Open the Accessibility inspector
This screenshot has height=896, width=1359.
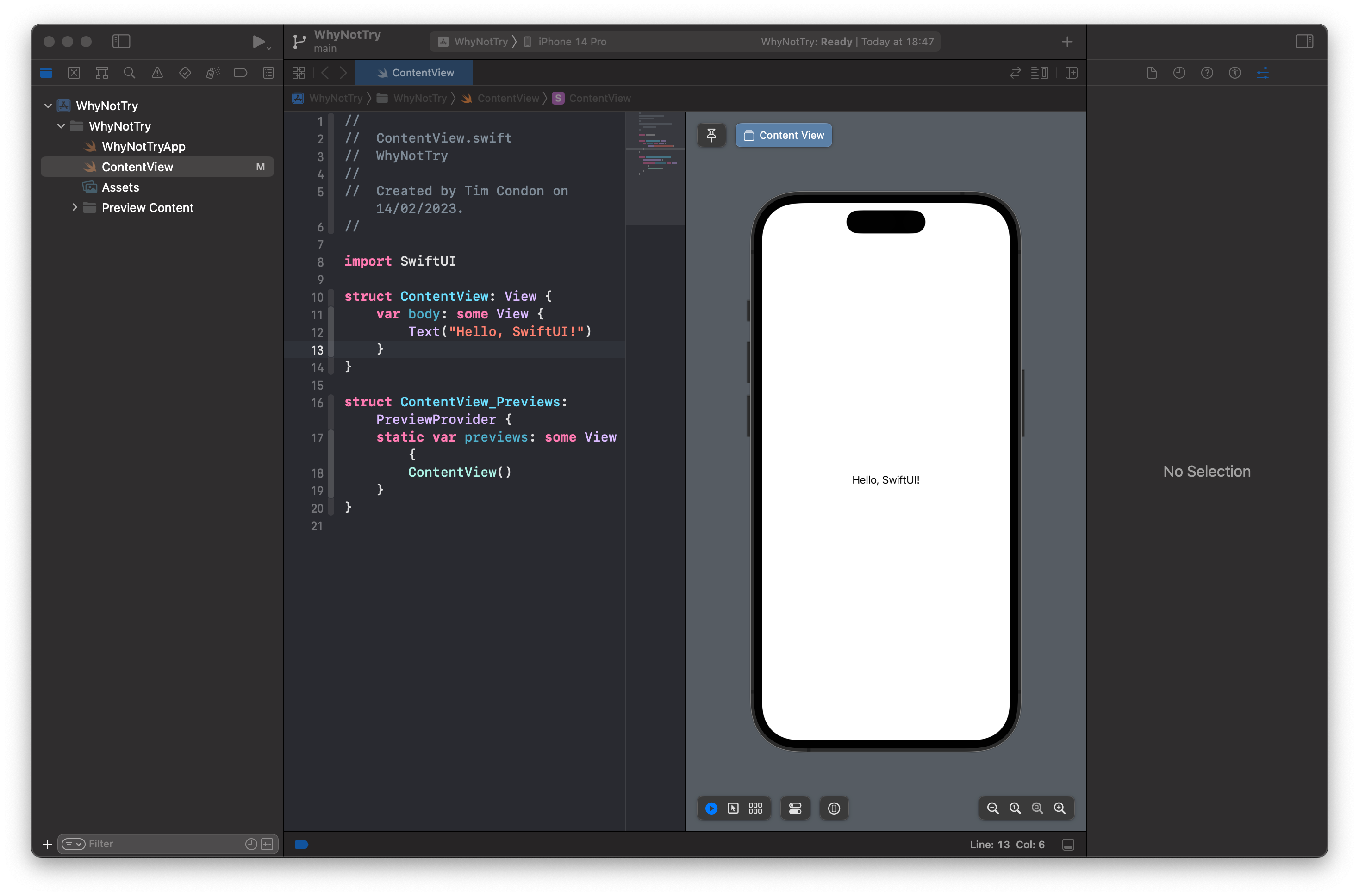click(x=1235, y=73)
